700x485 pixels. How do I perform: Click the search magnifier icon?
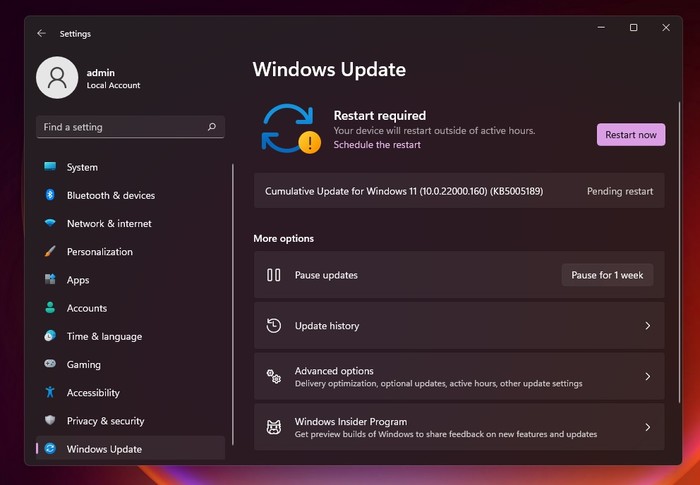pyautogui.click(x=212, y=127)
